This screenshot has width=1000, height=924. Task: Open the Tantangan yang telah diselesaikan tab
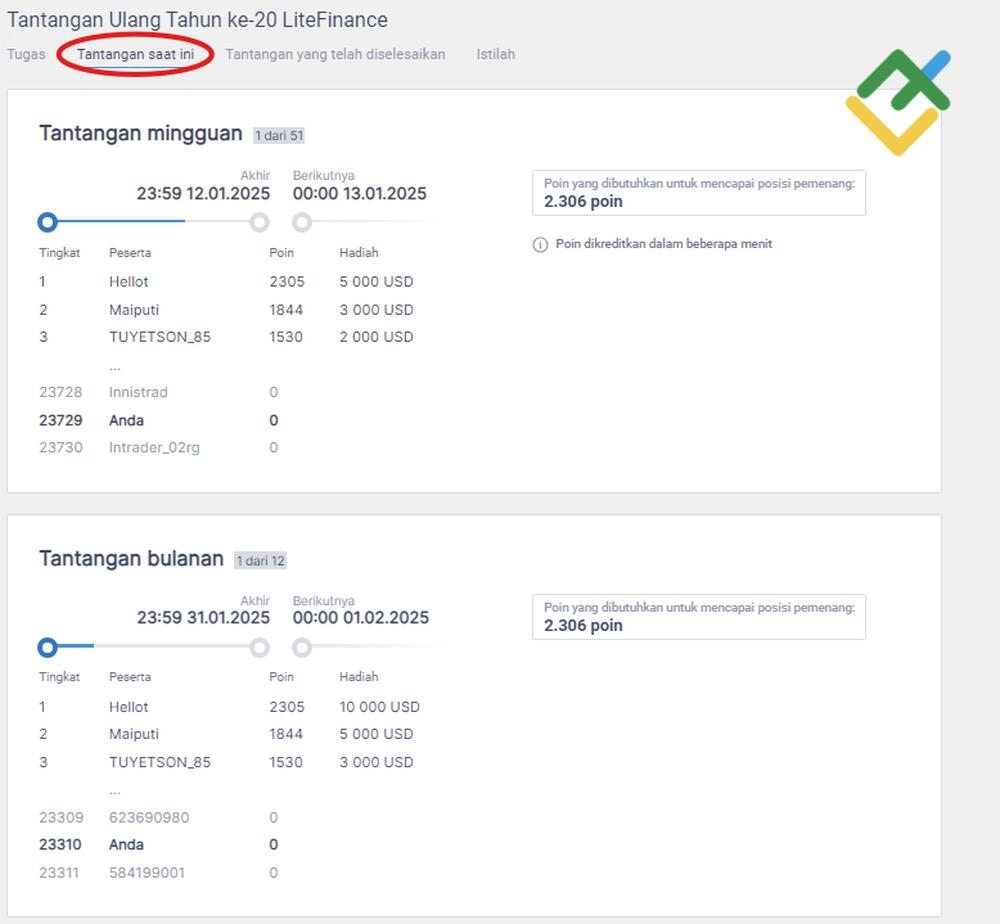[334, 54]
